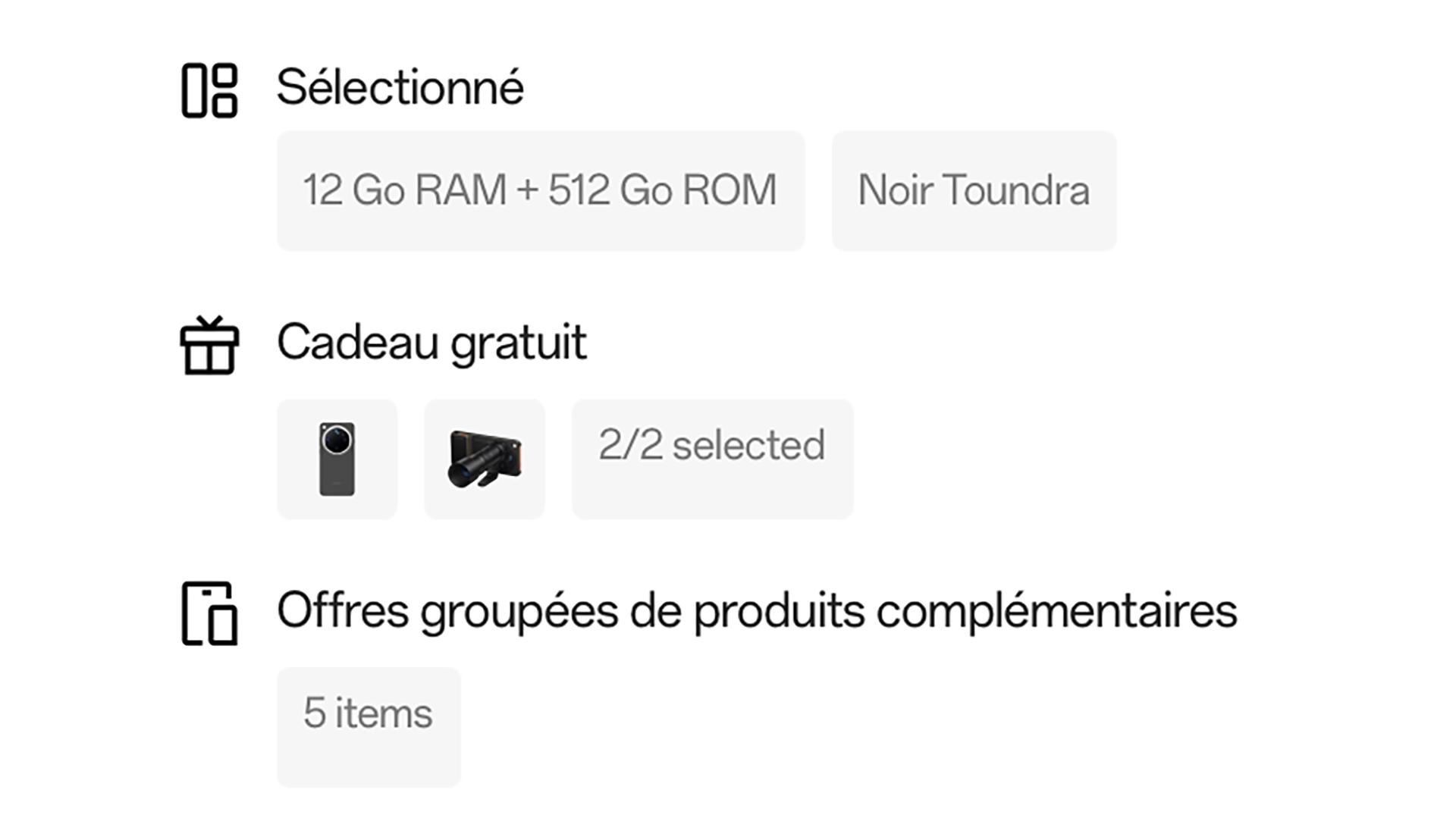
Task: Click the layout grid icon beside Sélectionné
Action: 209,90
